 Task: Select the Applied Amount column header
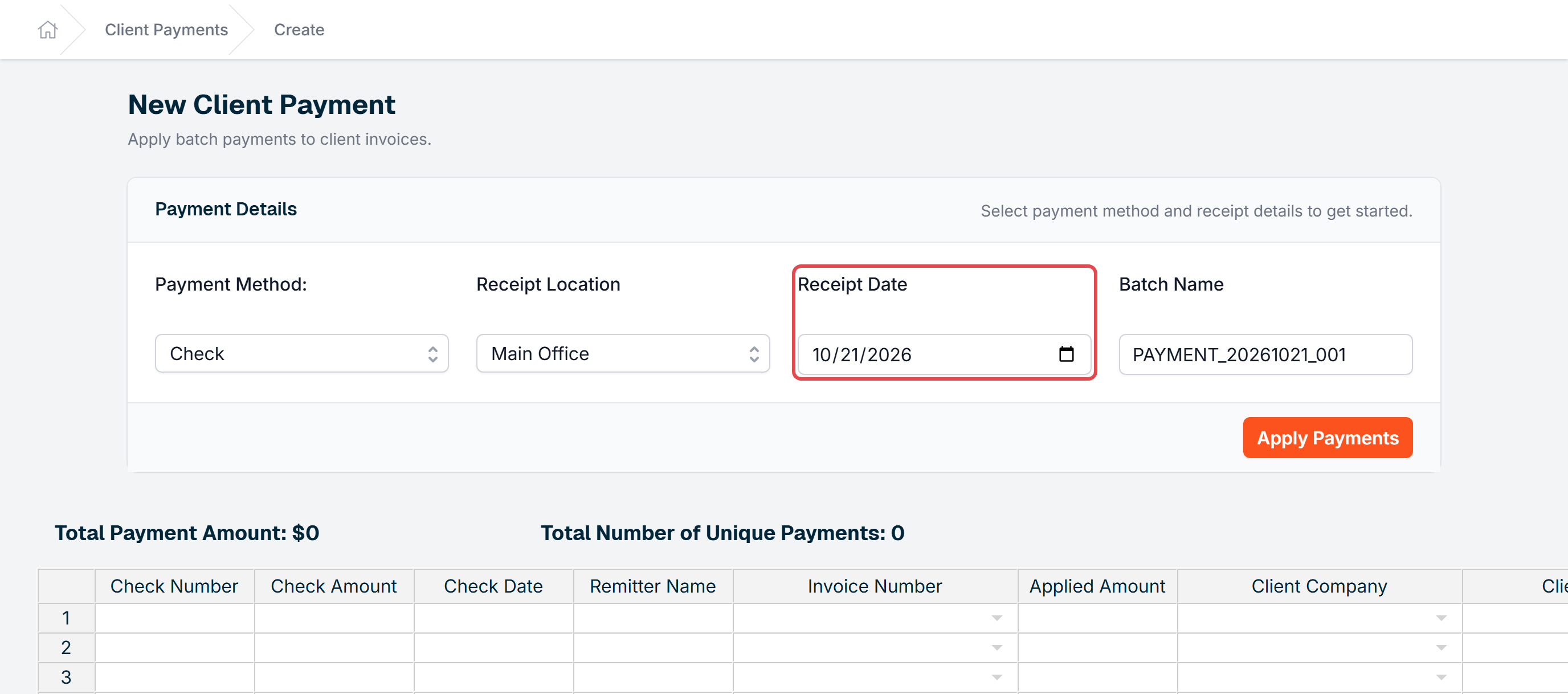click(1097, 586)
